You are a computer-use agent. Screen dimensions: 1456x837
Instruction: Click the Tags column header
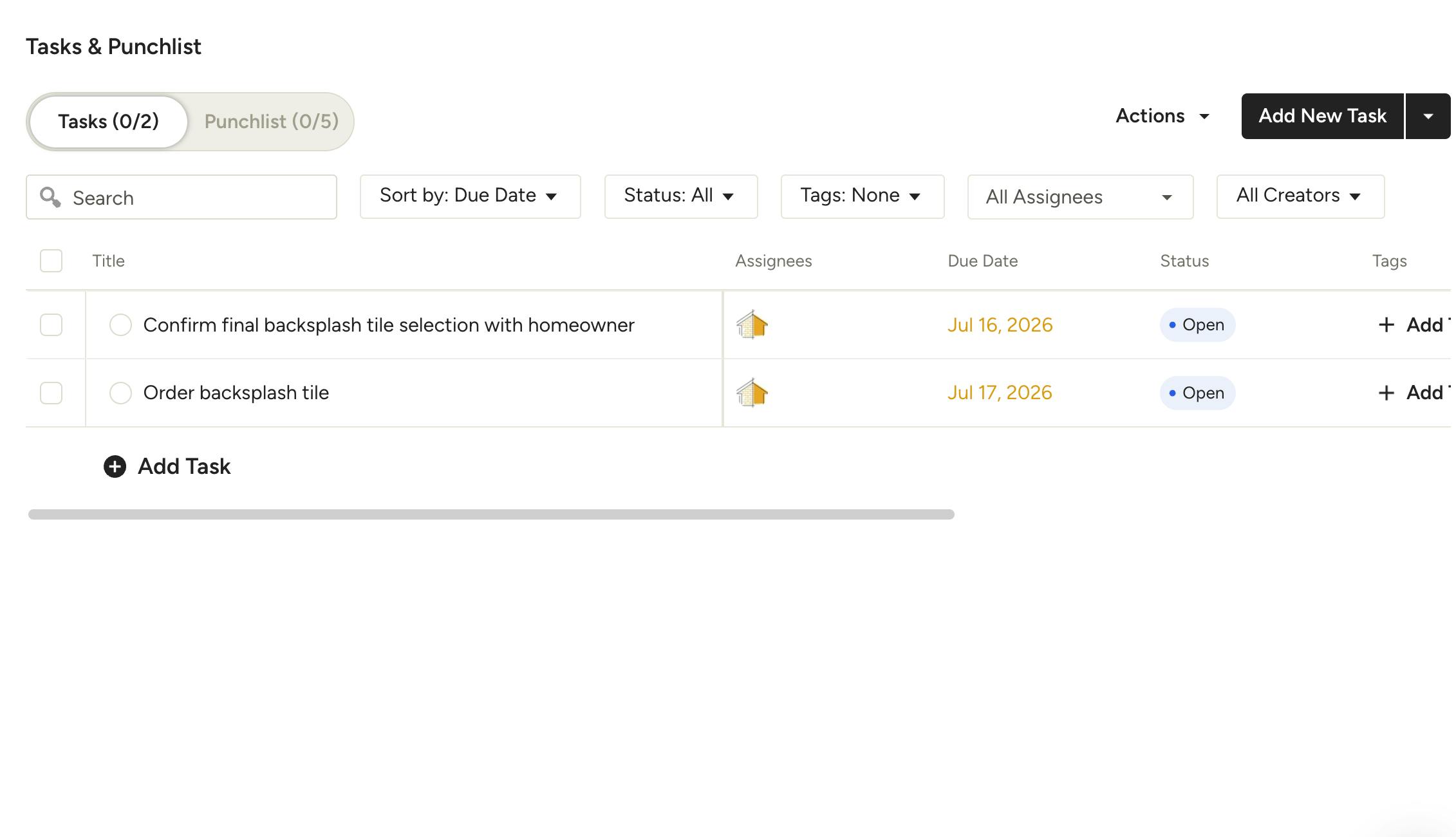1389,261
